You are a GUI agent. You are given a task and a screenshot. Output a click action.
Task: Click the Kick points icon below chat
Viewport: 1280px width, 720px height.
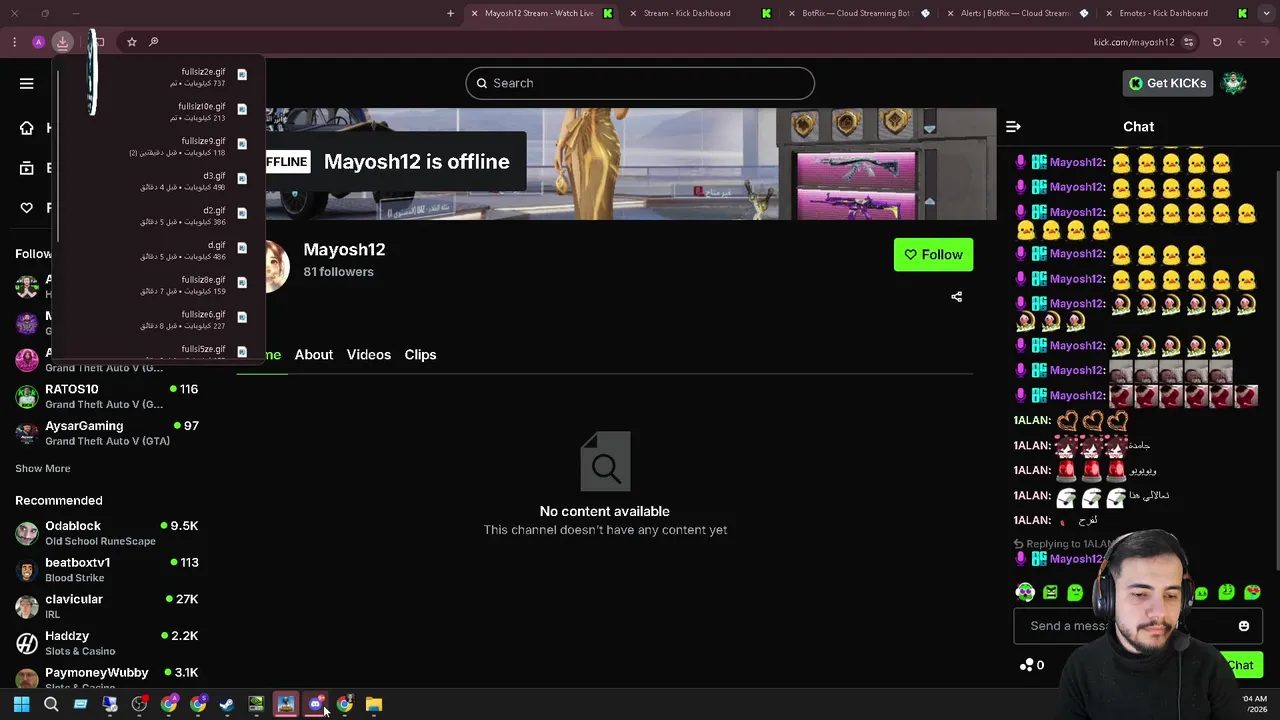click(x=1026, y=665)
